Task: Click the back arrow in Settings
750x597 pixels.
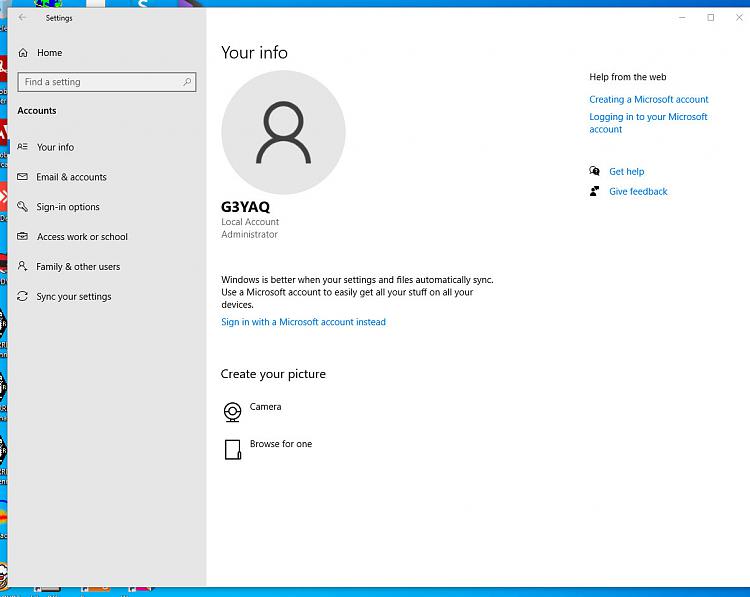Action: click(x=23, y=18)
